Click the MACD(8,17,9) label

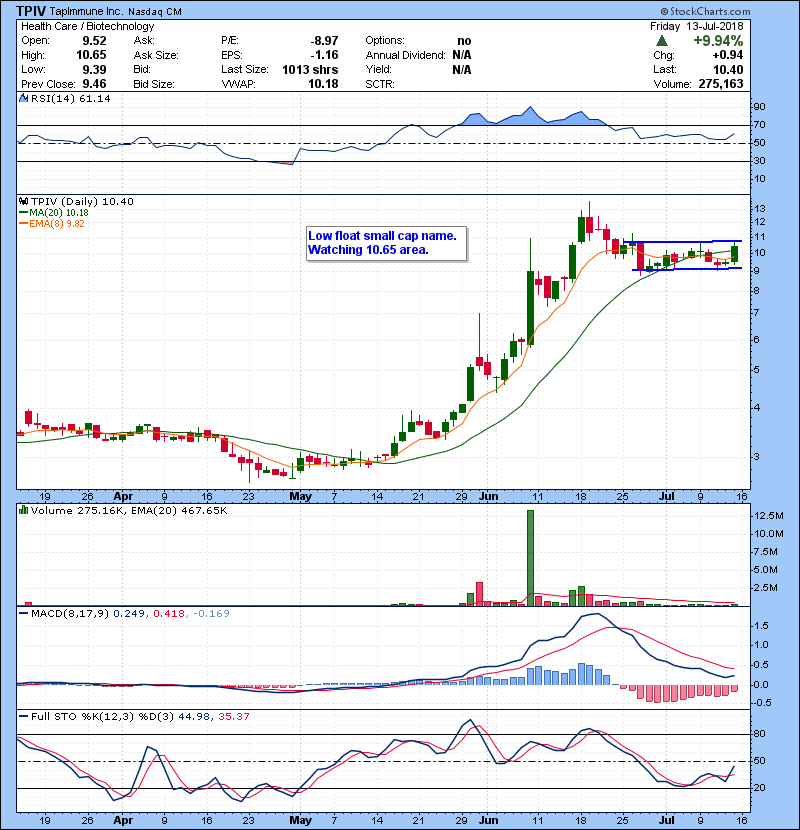pyautogui.click(x=70, y=614)
